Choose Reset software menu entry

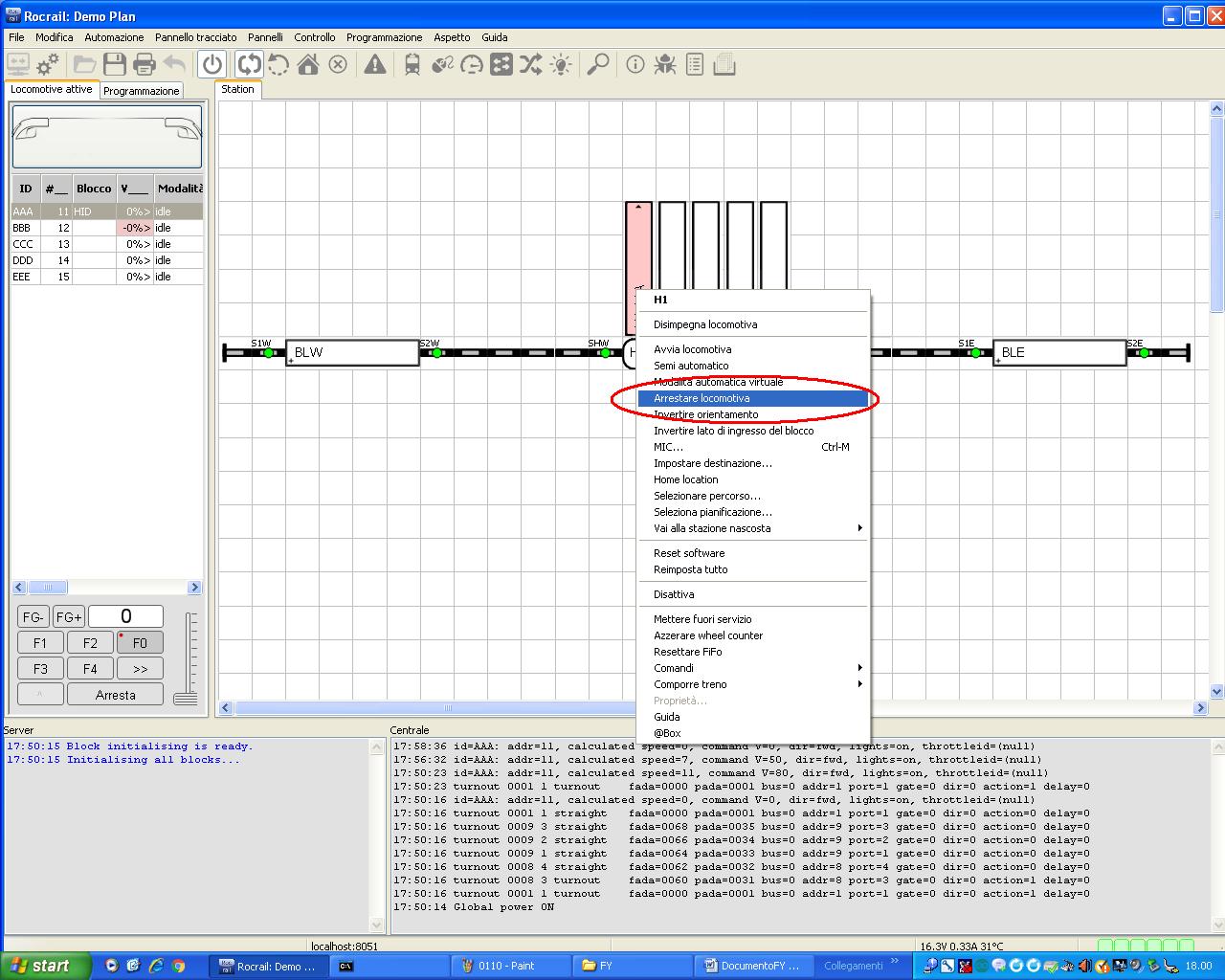[753, 553]
